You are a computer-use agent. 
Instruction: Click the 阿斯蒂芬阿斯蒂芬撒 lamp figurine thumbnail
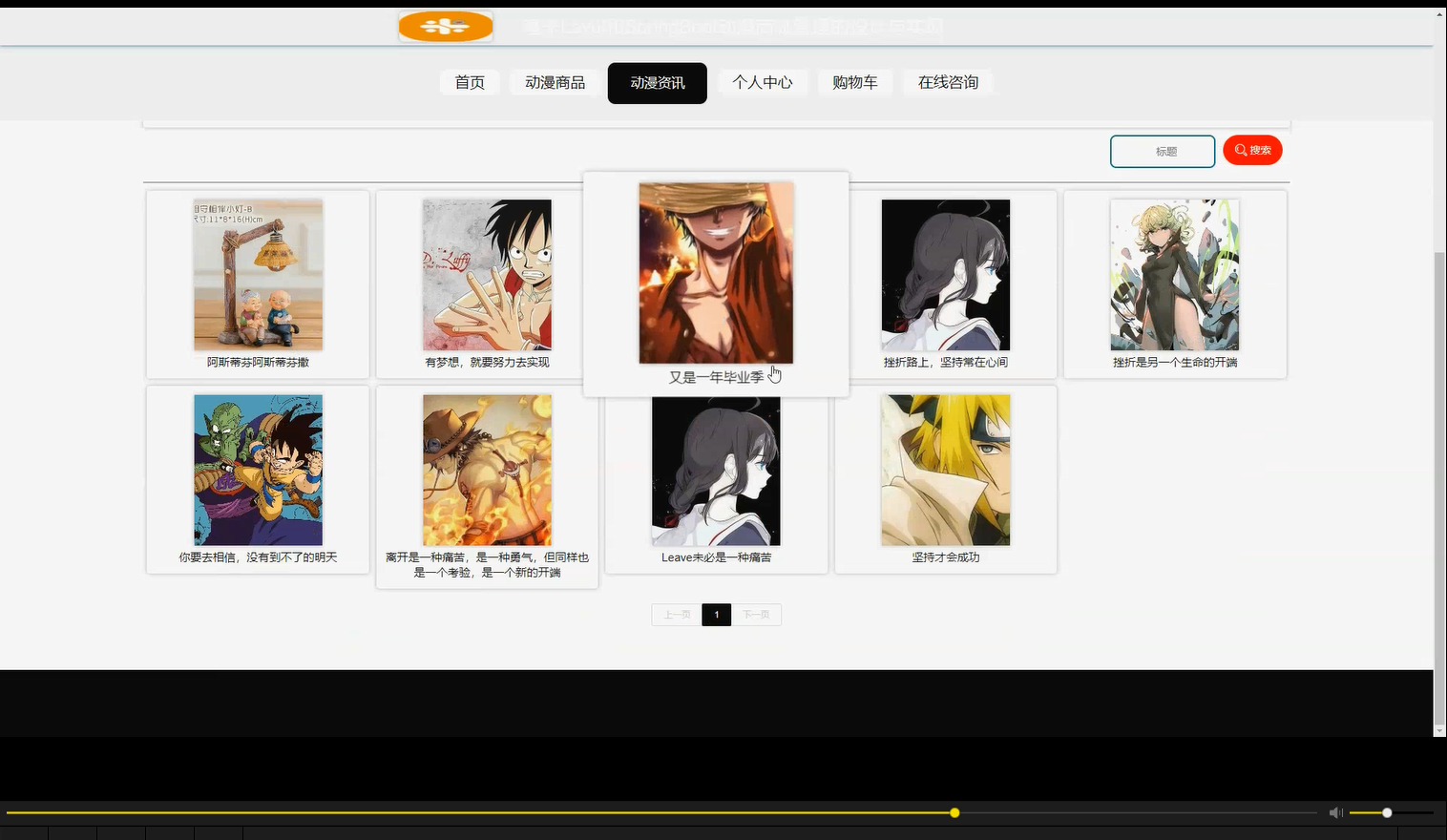[258, 274]
